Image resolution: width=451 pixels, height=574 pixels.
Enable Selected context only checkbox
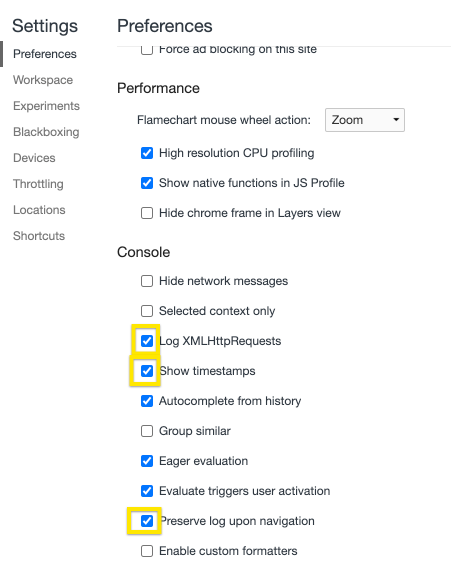(147, 311)
